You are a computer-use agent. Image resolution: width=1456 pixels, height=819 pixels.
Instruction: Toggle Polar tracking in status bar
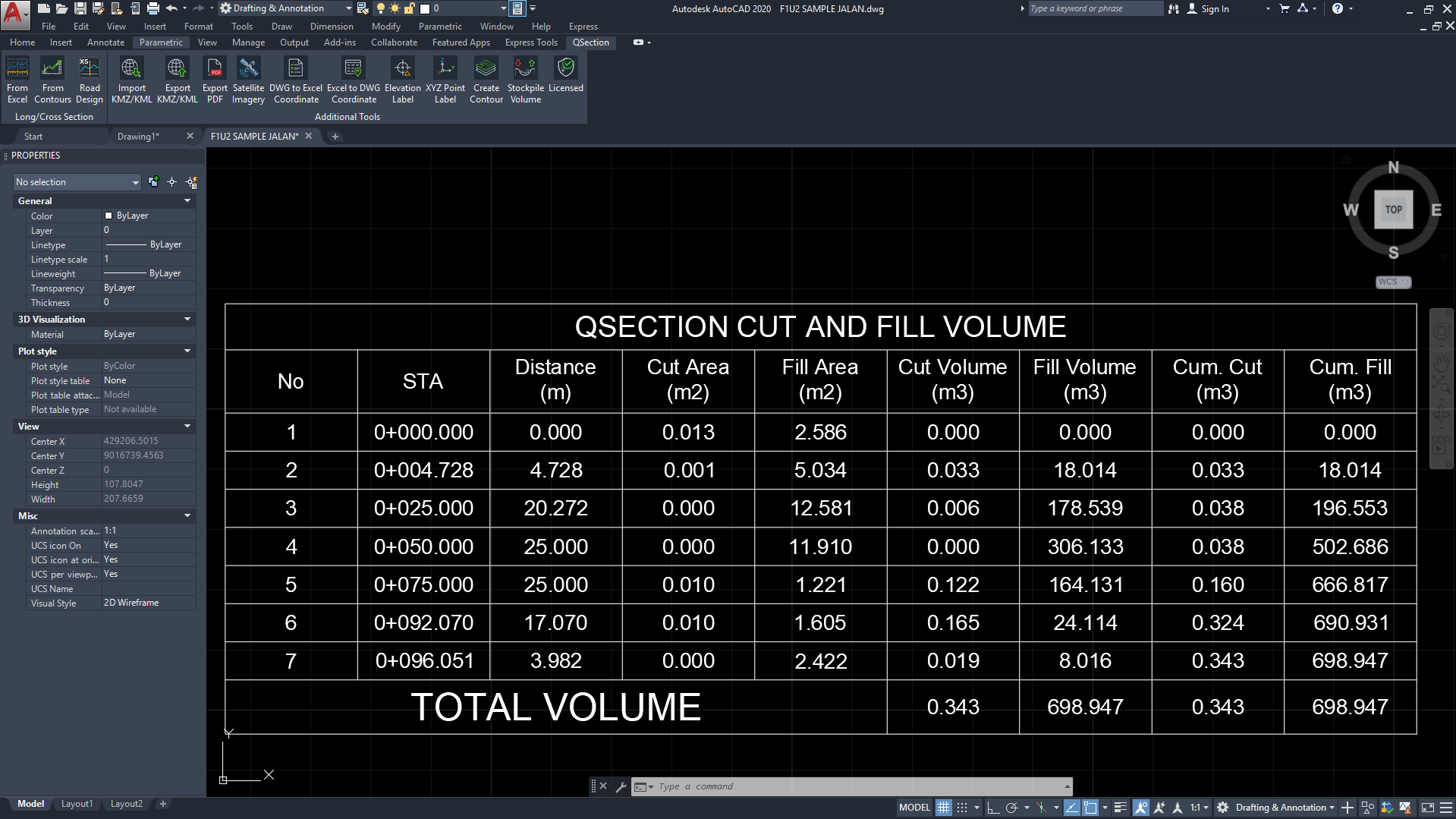pos(1011,808)
